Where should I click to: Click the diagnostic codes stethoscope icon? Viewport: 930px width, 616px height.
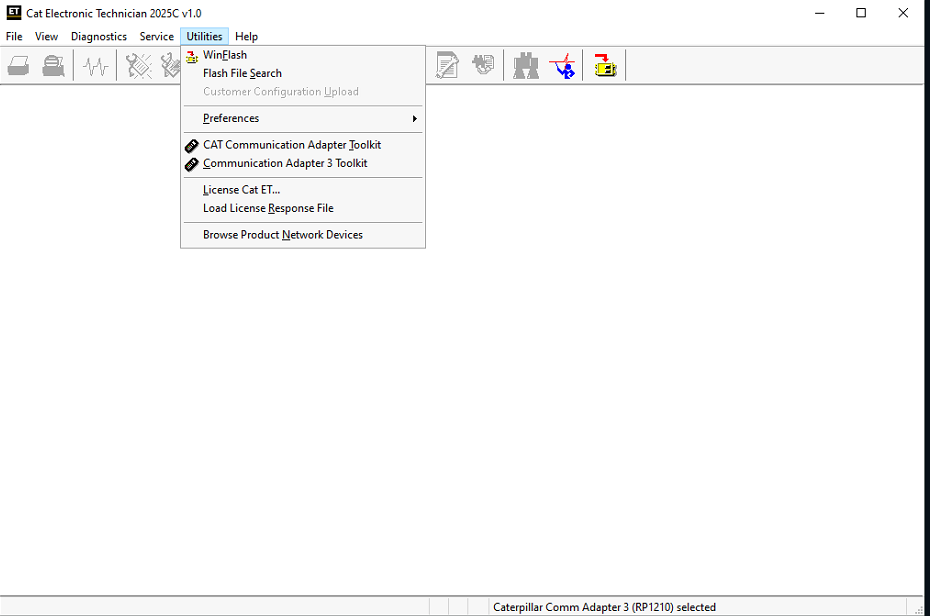(x=139, y=65)
